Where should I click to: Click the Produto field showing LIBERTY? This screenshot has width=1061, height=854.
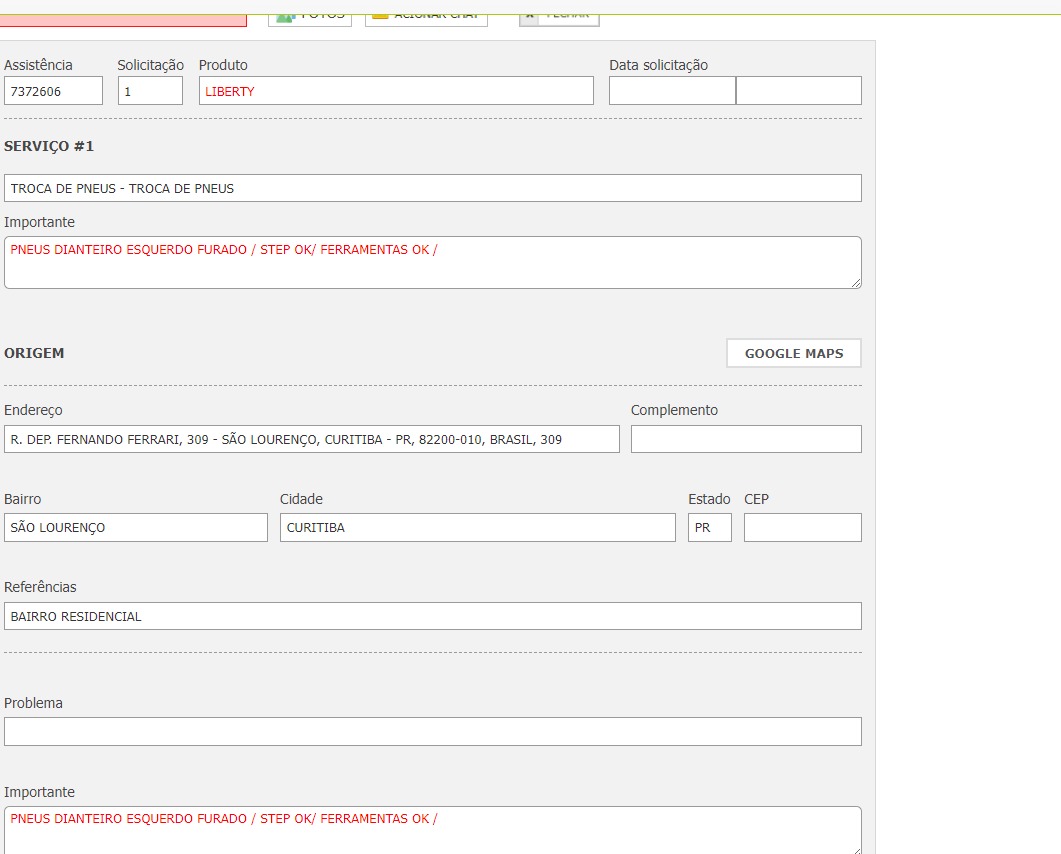(x=396, y=91)
